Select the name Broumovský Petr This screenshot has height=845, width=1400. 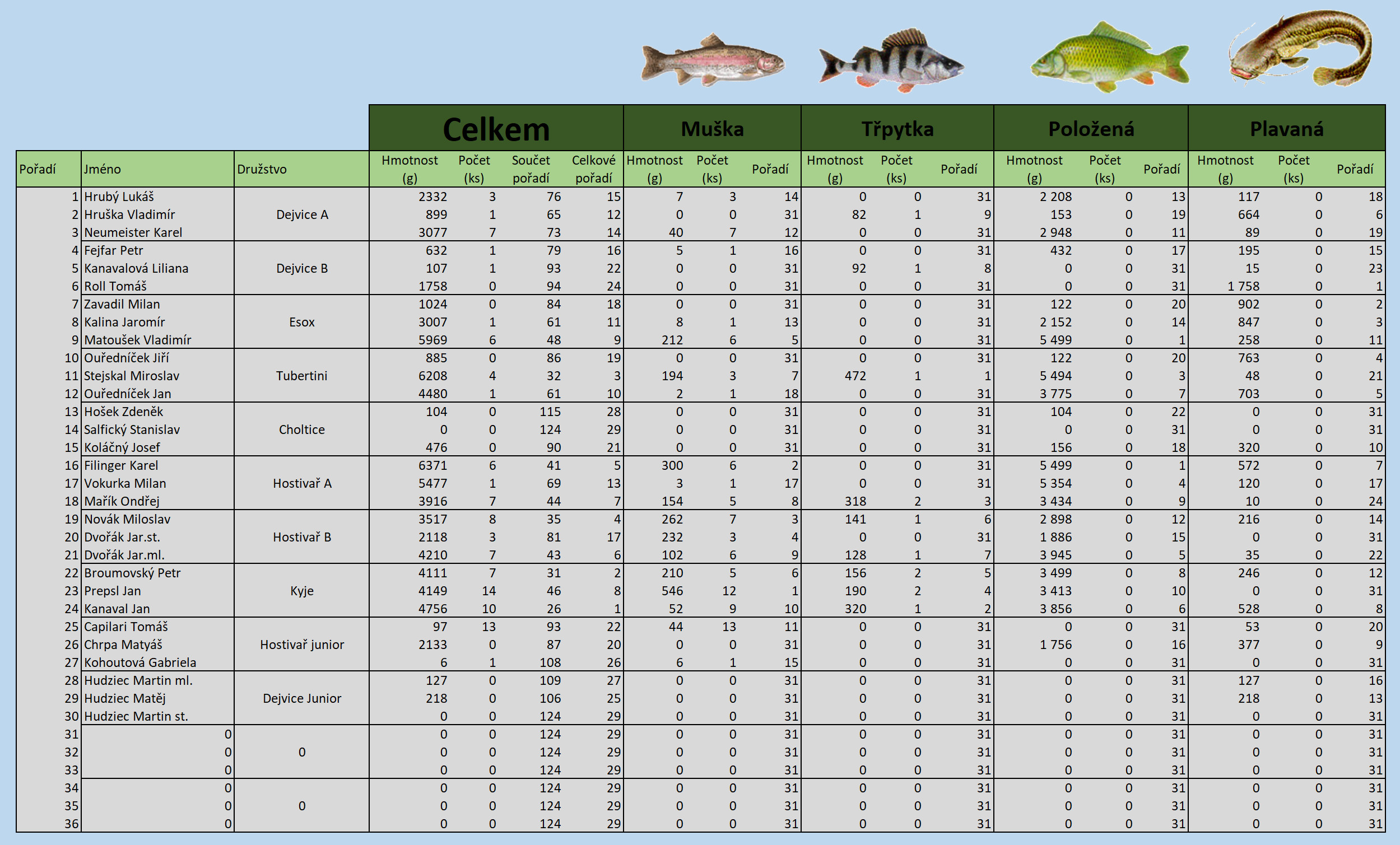tap(132, 573)
